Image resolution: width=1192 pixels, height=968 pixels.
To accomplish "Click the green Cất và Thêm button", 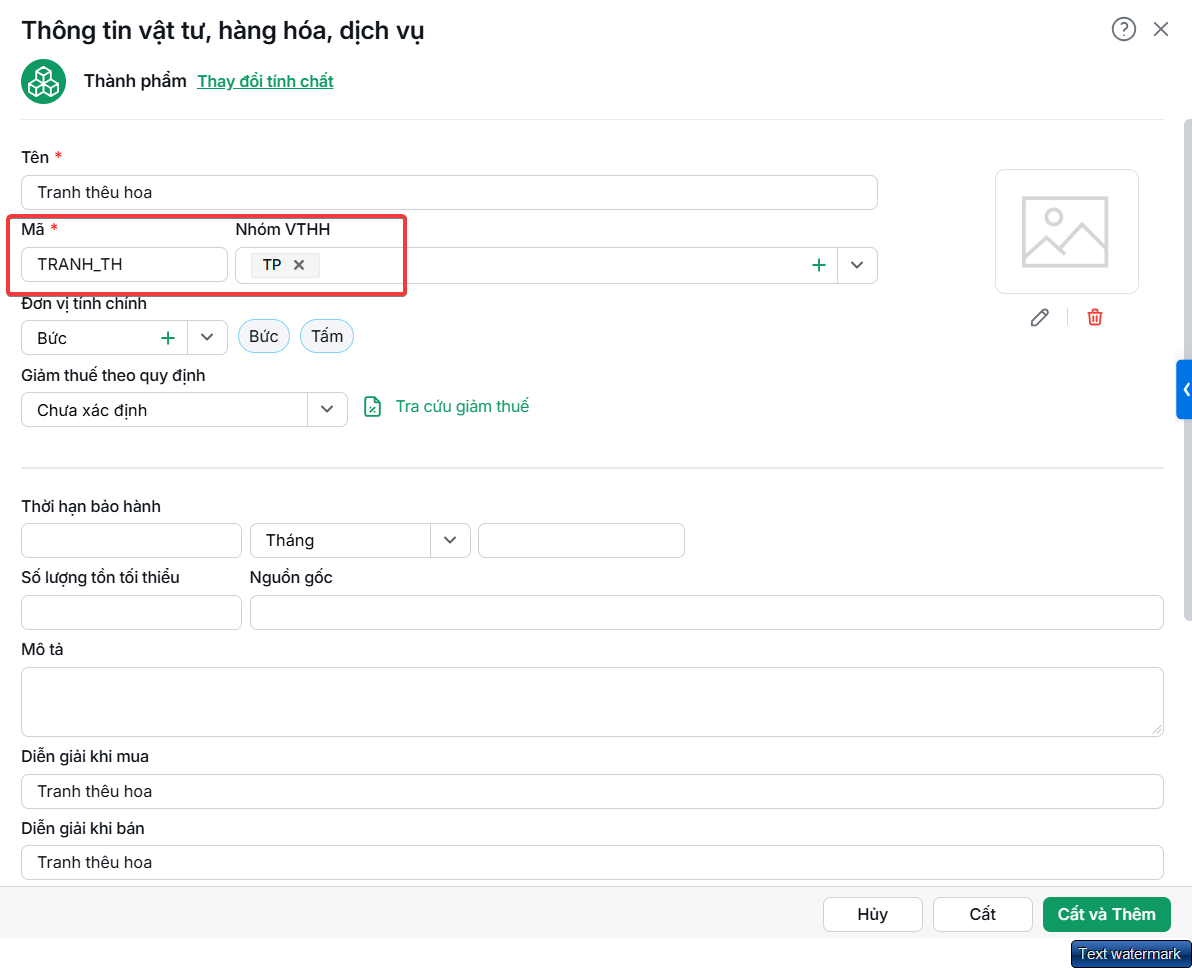I will (1107, 915).
